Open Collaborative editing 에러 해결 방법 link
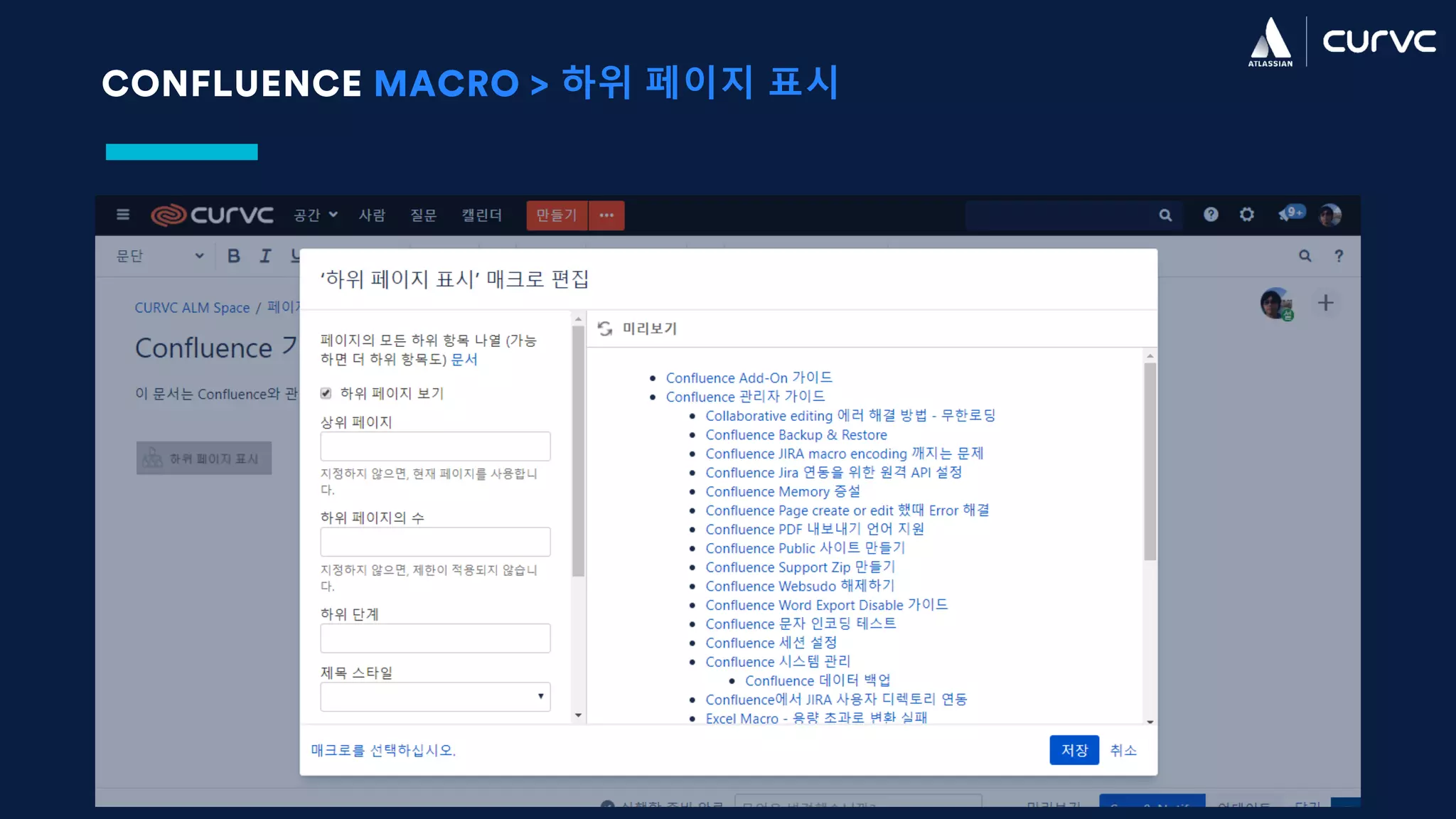 850,416
